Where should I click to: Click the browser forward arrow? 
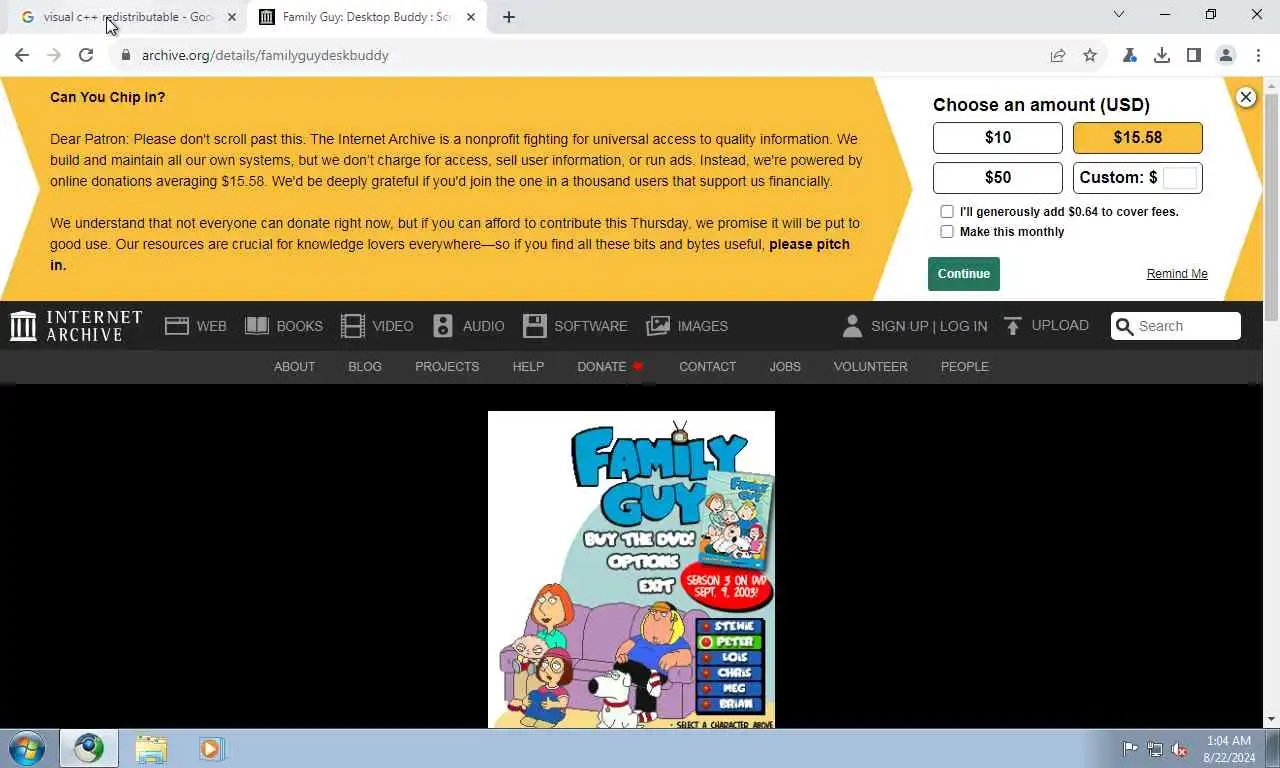[x=54, y=55]
